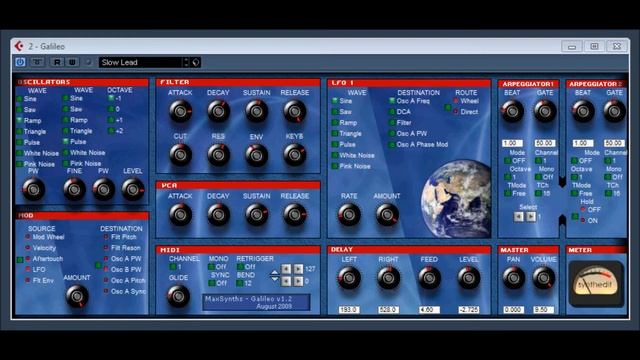Click the LFO 1 Rate knob
640x360 pixels.
coord(349,214)
